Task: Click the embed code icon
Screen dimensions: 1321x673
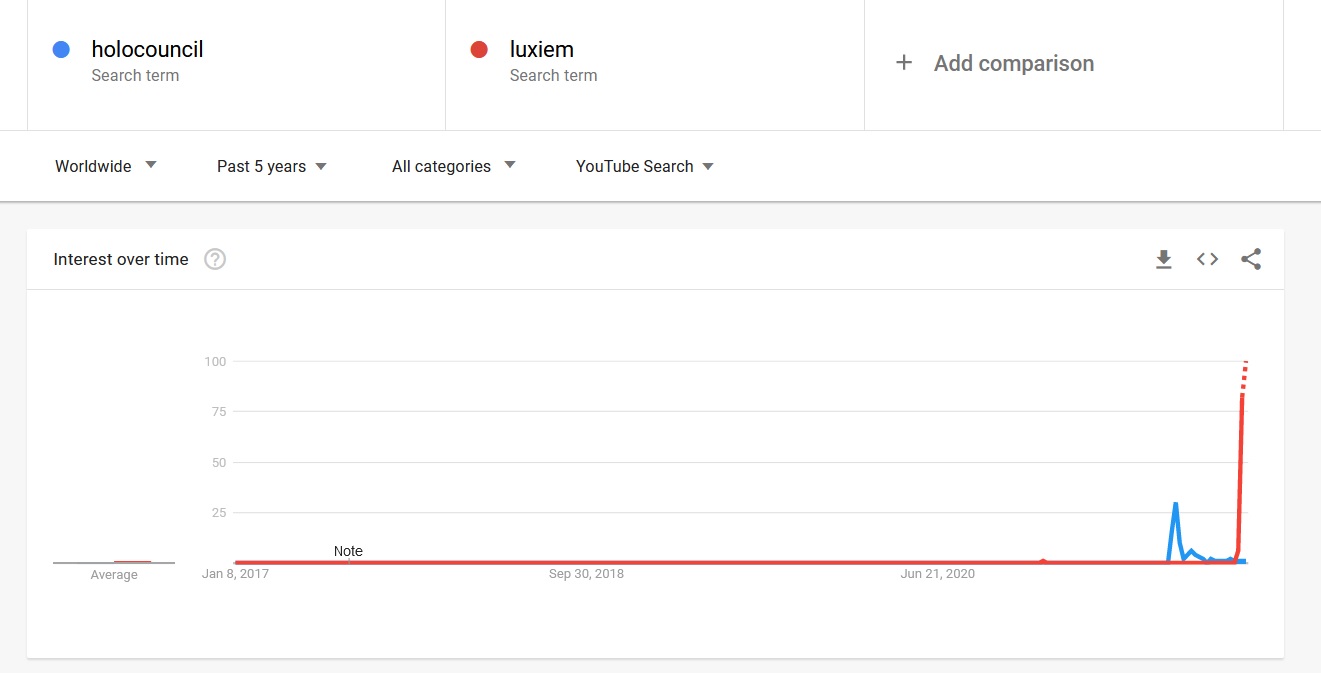Action: tap(1207, 260)
